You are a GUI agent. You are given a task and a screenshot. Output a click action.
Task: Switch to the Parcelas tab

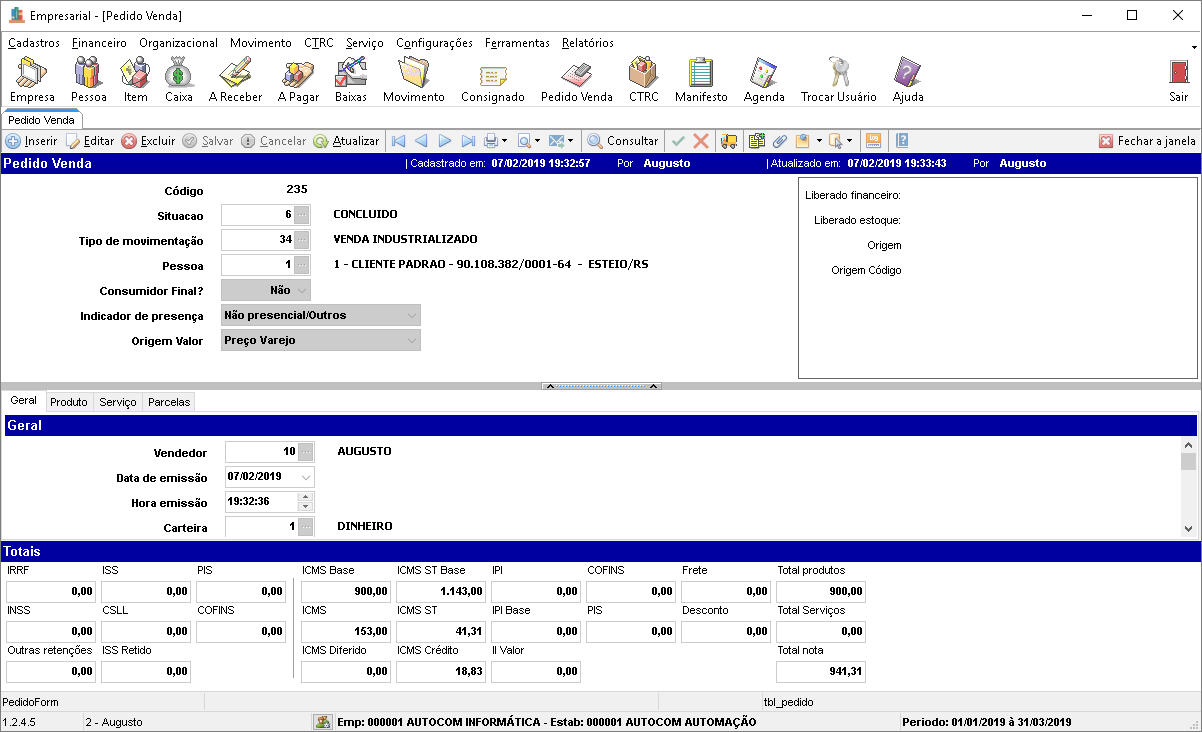click(x=168, y=402)
